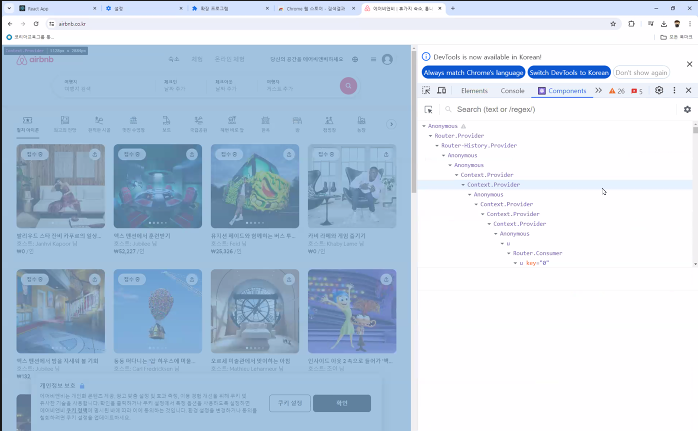
Task: Select the 국립공원 category icon
Action: click(x=199, y=124)
